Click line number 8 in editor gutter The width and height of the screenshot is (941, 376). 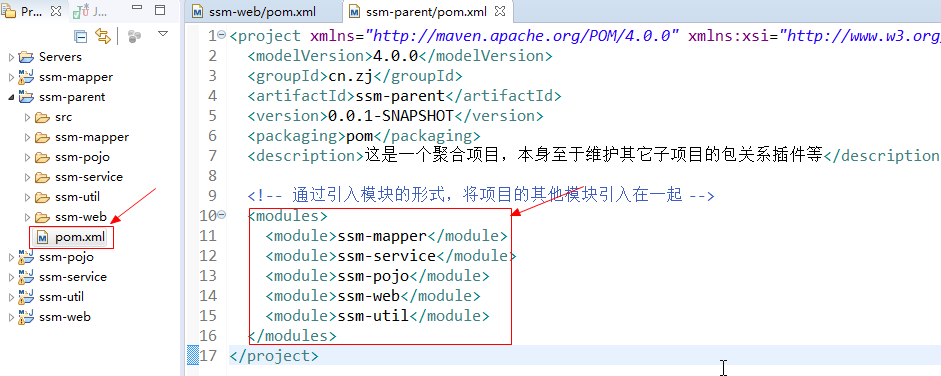[x=212, y=176]
